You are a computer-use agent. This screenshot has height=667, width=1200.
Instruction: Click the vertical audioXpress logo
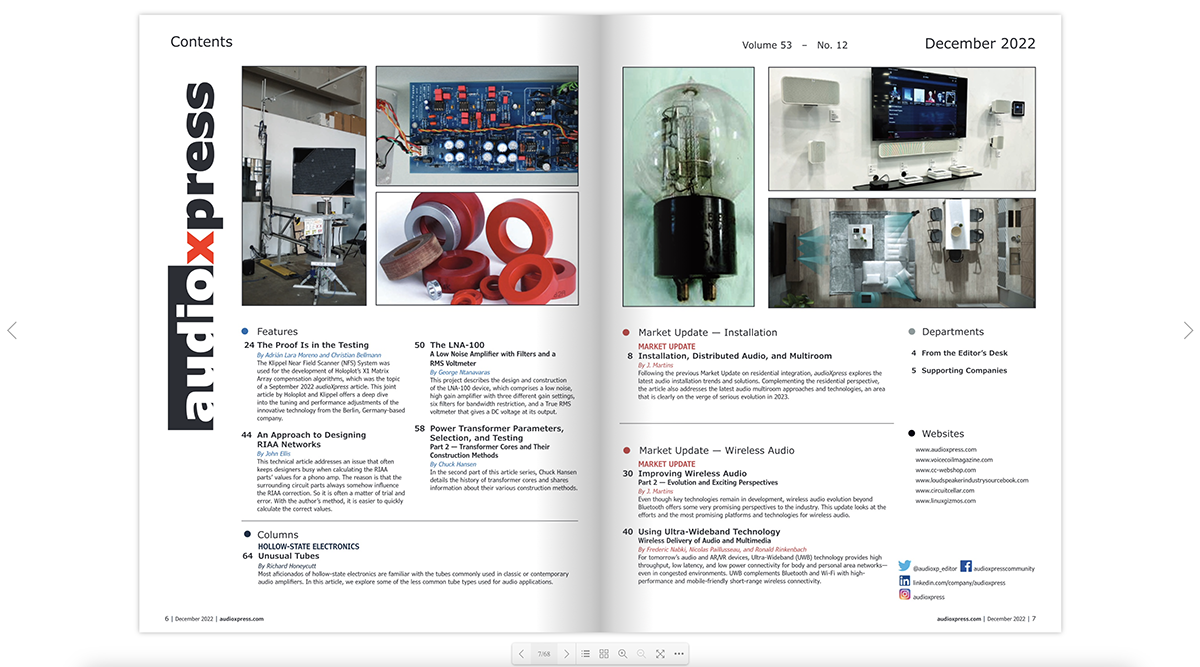[190, 256]
